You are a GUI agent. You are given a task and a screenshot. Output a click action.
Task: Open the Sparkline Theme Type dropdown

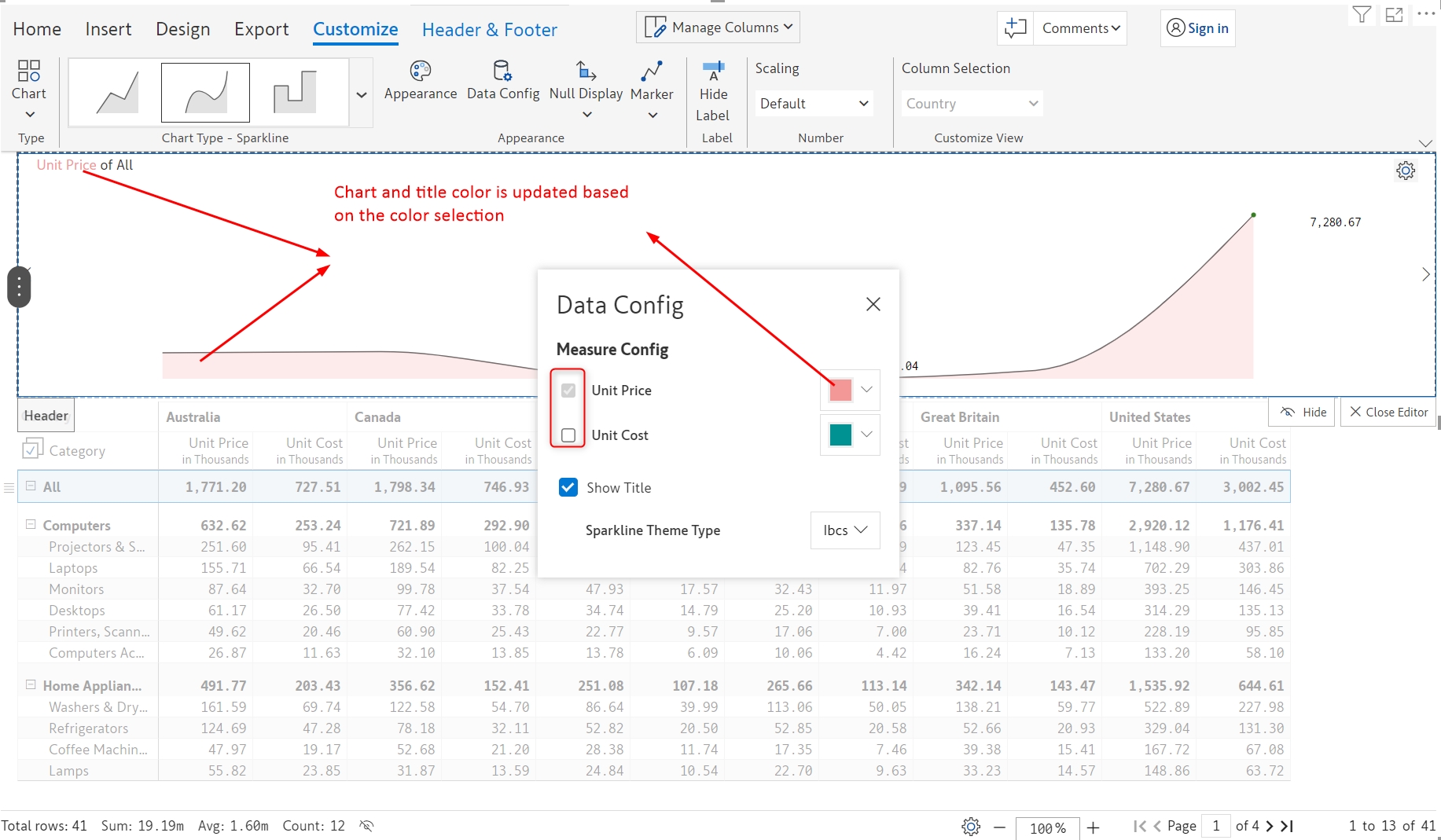[x=845, y=530]
